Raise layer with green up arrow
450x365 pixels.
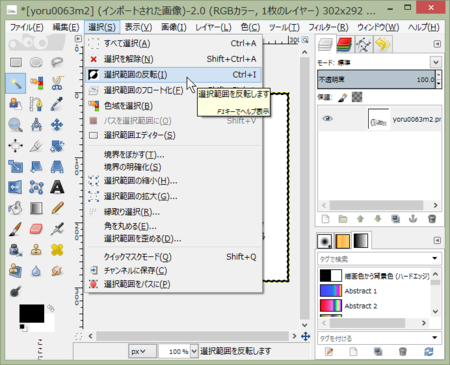click(x=360, y=219)
